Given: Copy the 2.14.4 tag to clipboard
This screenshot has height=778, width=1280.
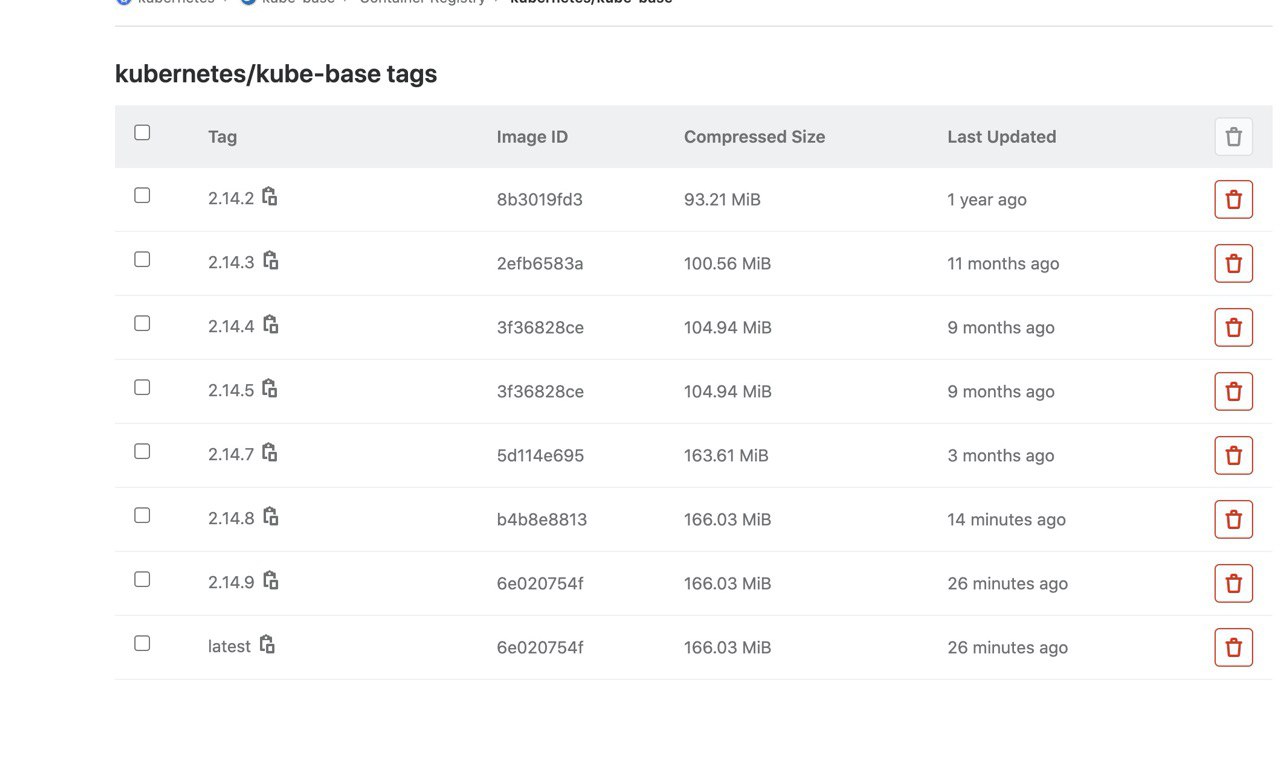Looking at the screenshot, I should point(270,325).
